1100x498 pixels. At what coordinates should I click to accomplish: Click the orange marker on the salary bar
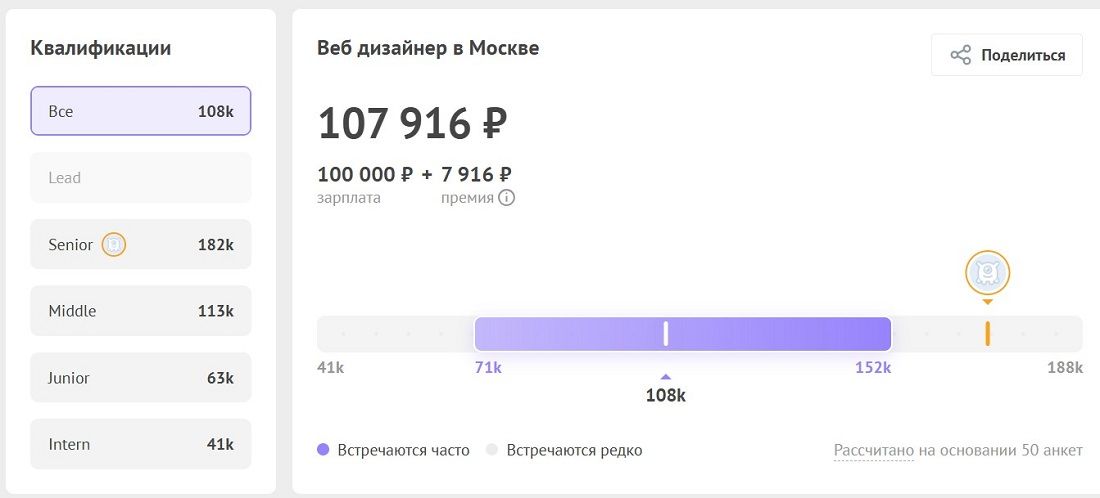pyautogui.click(x=987, y=334)
